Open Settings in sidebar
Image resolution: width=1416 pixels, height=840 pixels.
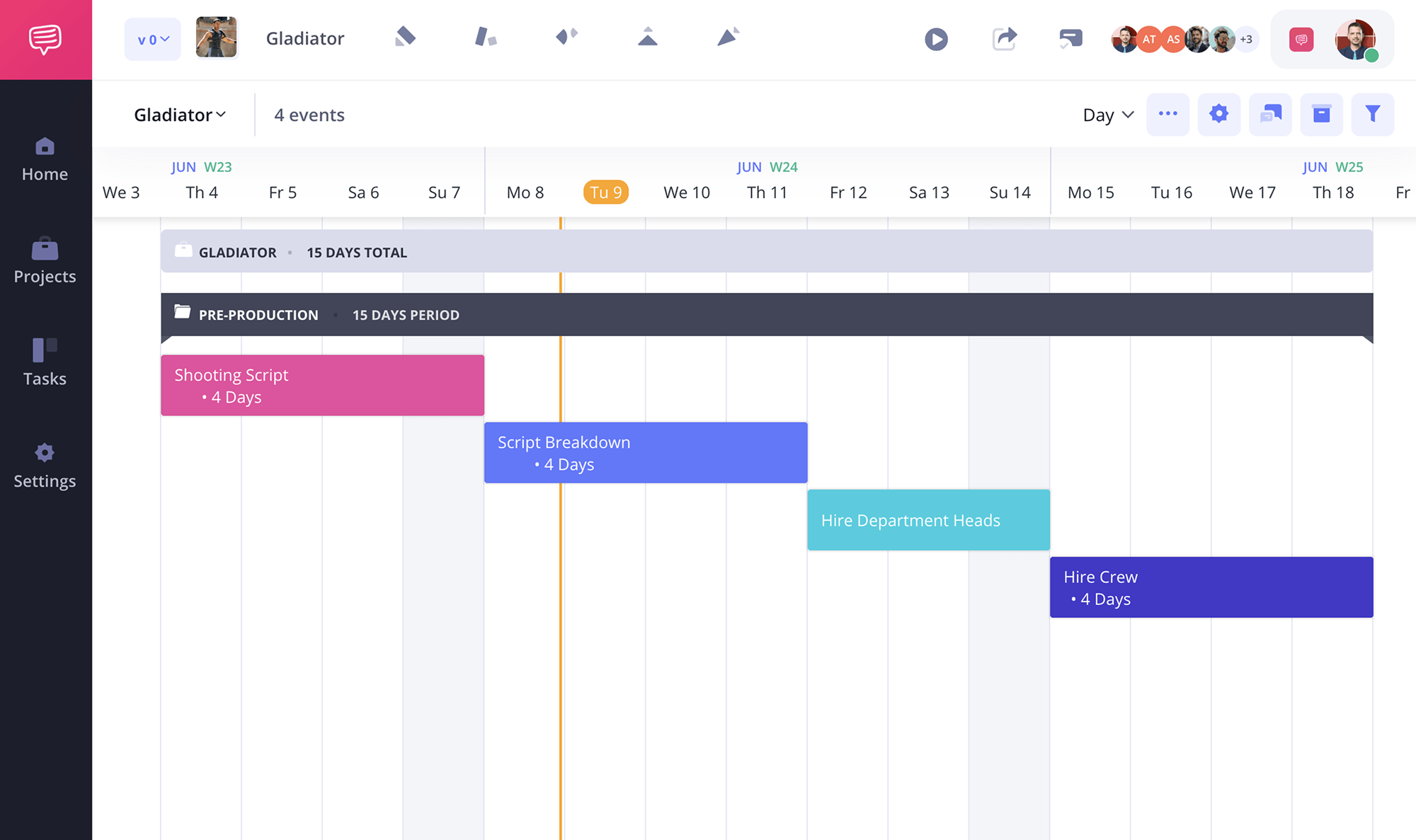tap(45, 466)
